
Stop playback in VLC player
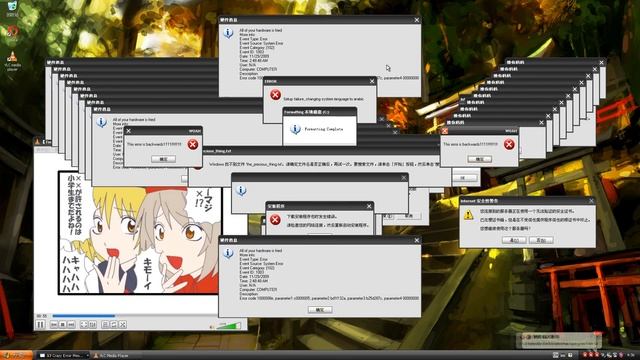(62, 325)
